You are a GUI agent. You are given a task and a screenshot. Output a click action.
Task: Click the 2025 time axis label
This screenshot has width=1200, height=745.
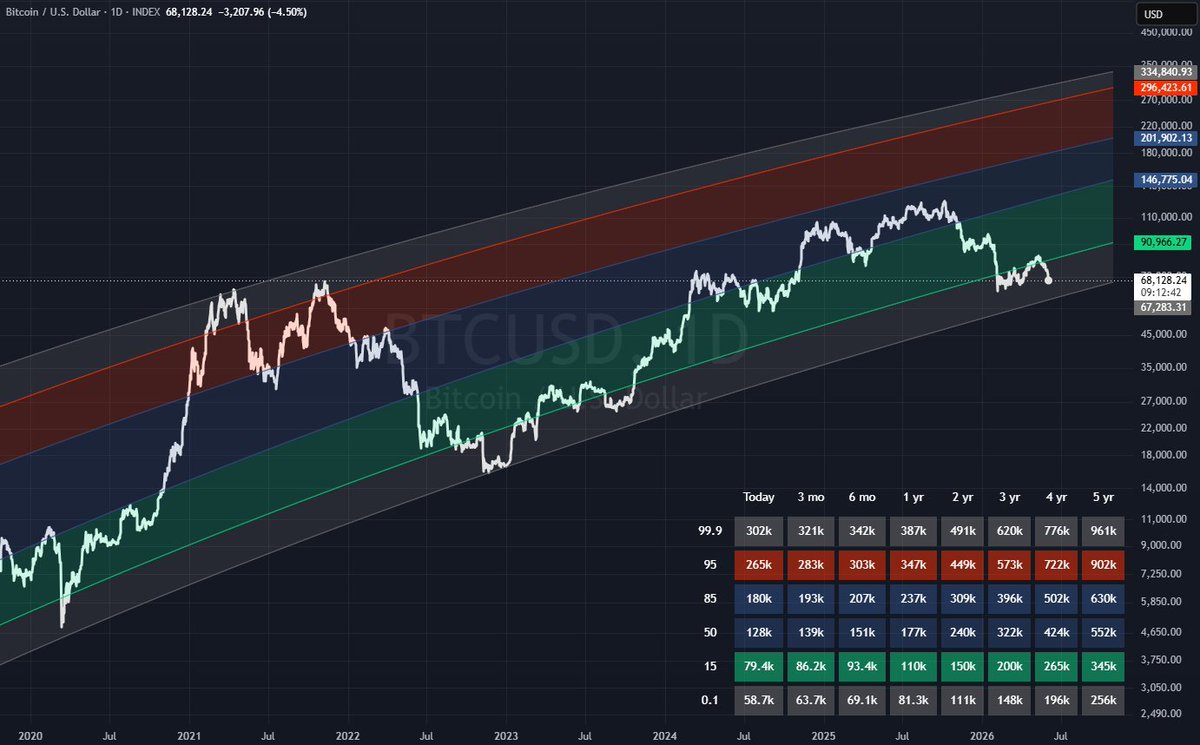[x=822, y=735]
